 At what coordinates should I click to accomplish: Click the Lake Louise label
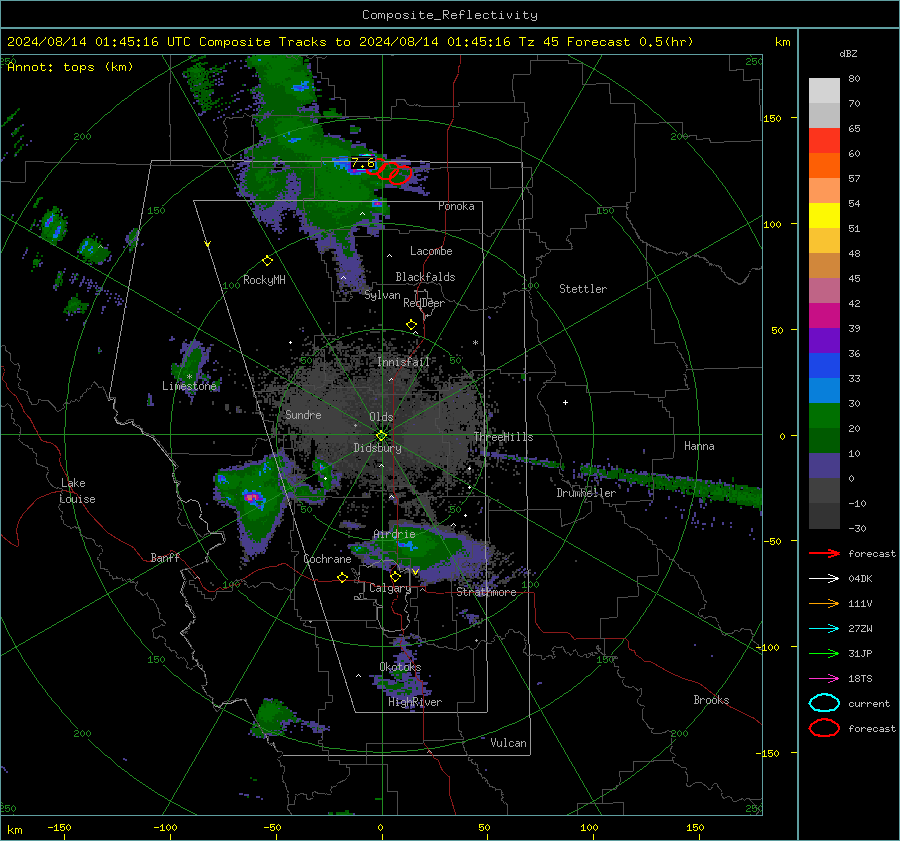point(78,491)
